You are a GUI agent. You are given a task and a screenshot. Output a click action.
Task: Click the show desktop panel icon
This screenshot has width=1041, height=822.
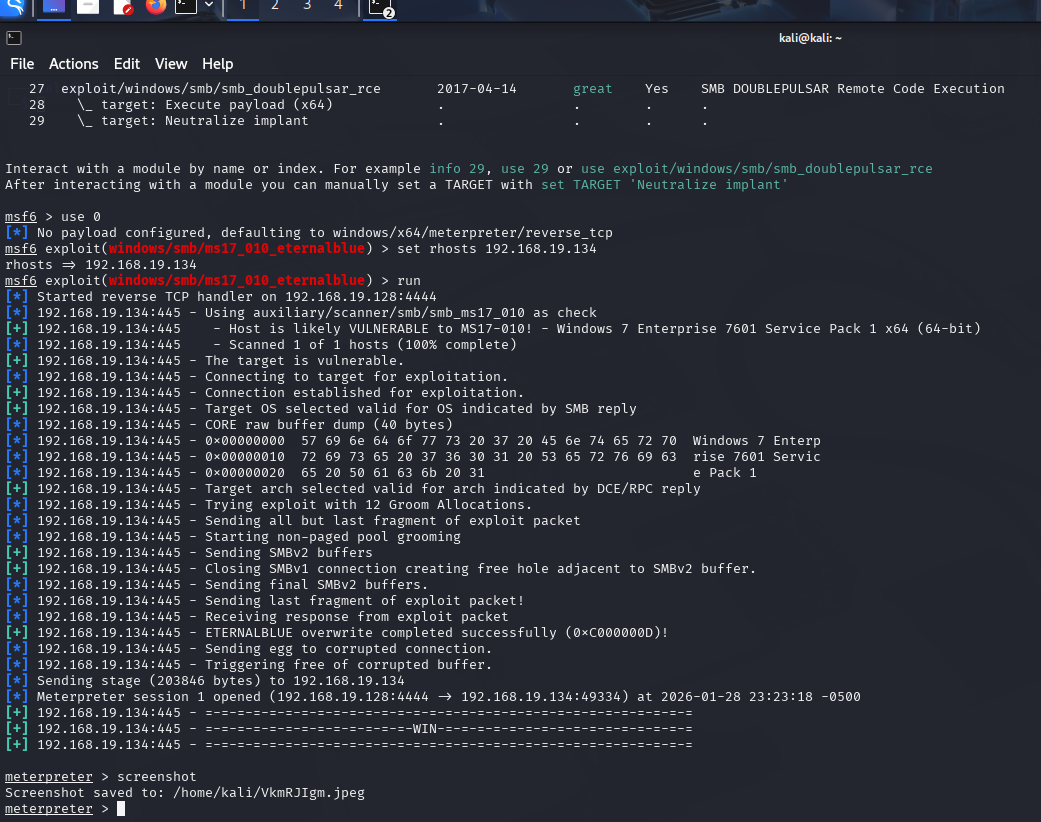pyautogui.click(x=54, y=7)
